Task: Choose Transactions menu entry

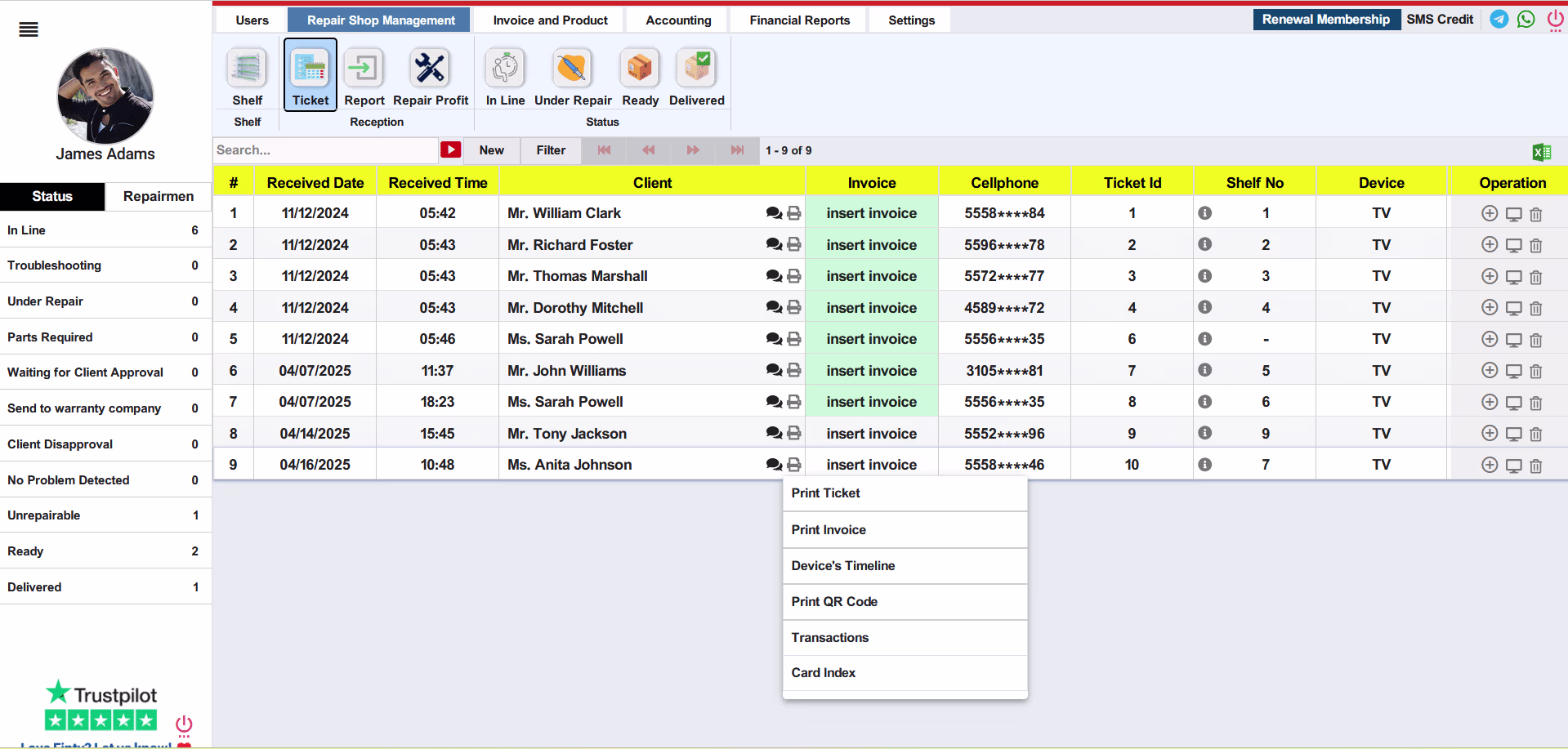Action: click(x=905, y=638)
